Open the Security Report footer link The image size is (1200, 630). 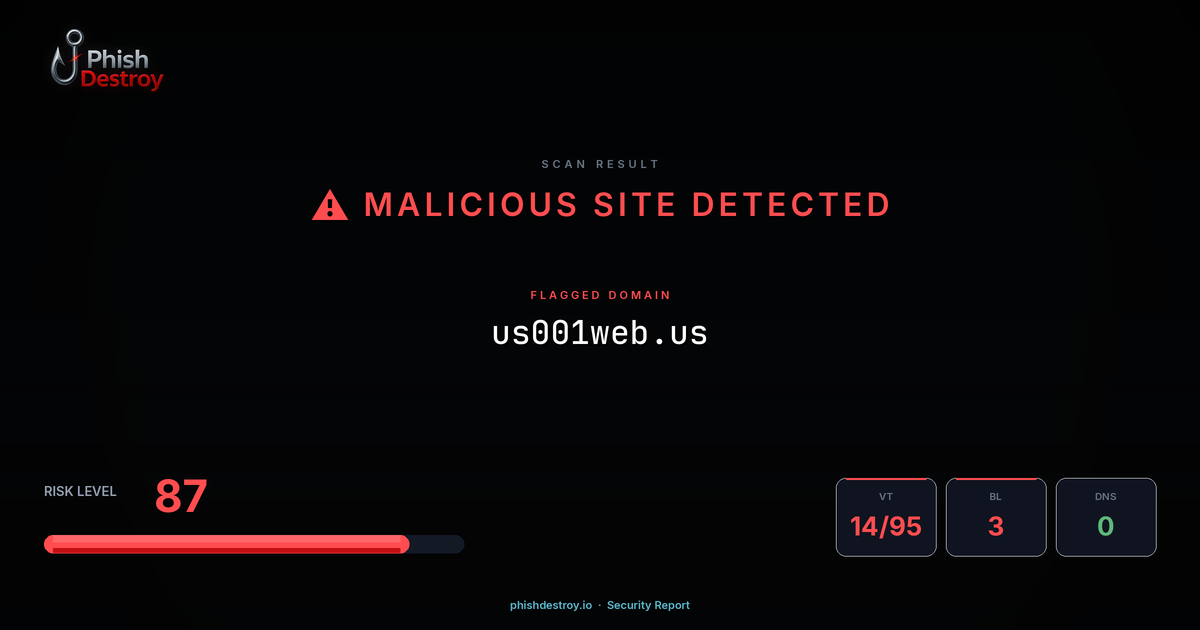[x=648, y=605]
